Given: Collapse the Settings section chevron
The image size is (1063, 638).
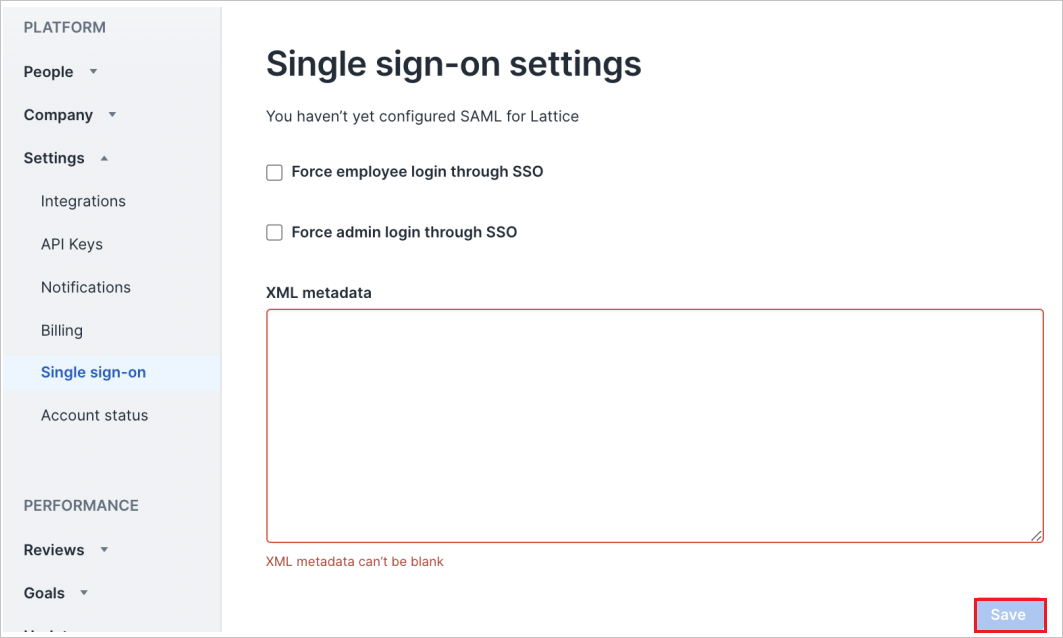Looking at the screenshot, I should click(x=104, y=158).
